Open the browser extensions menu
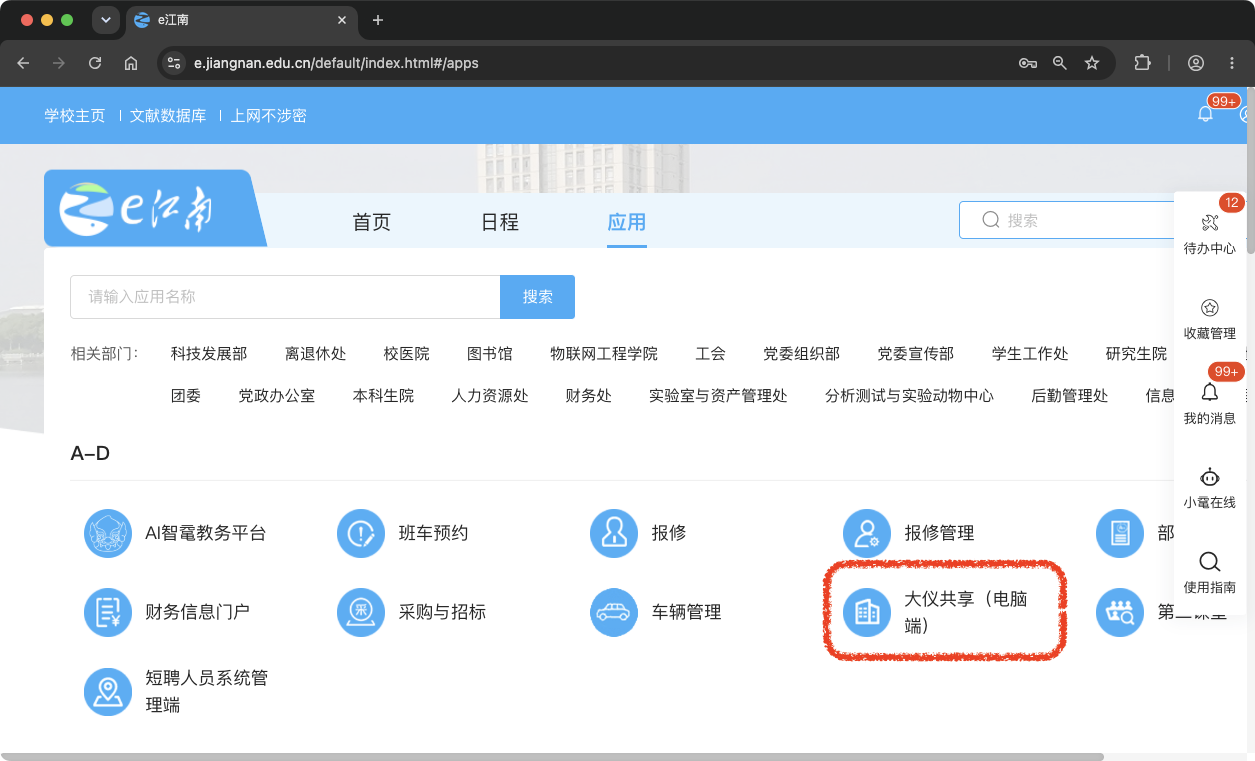This screenshot has width=1255, height=761. pos(1142,63)
